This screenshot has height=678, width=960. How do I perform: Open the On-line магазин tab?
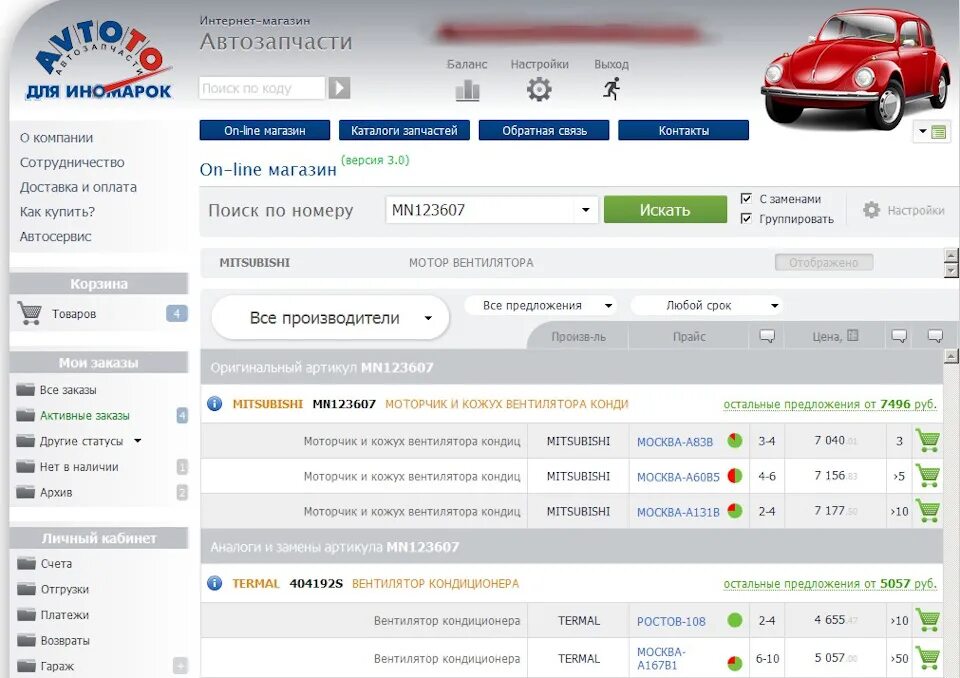pos(264,130)
